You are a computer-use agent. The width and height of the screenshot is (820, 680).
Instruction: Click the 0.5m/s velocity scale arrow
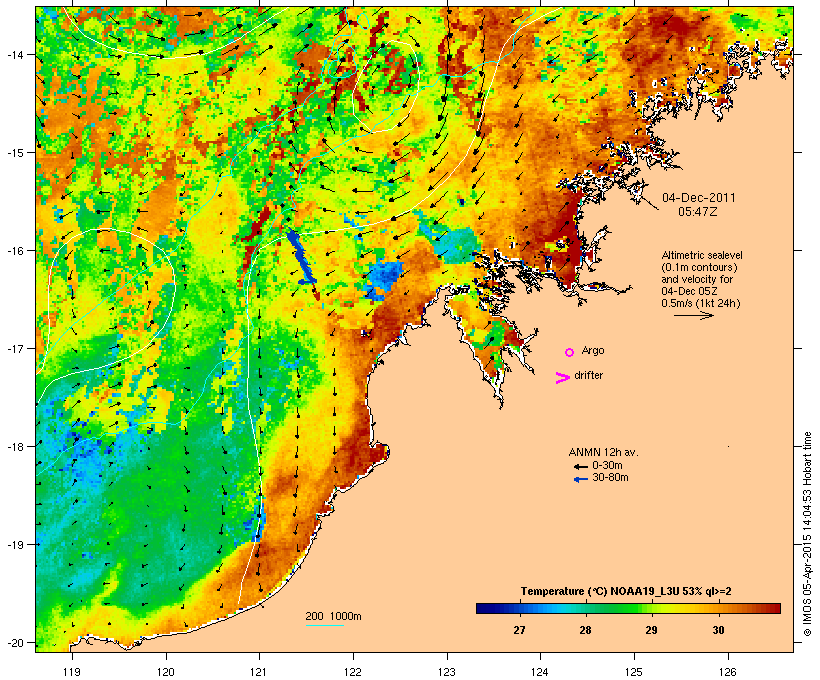pos(693,315)
